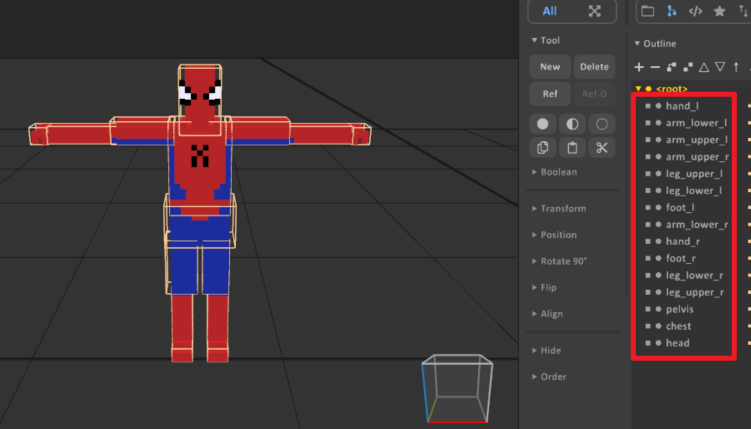Open the code script panel icon
Image resolution: width=751 pixels, height=429 pixels.
695,11
